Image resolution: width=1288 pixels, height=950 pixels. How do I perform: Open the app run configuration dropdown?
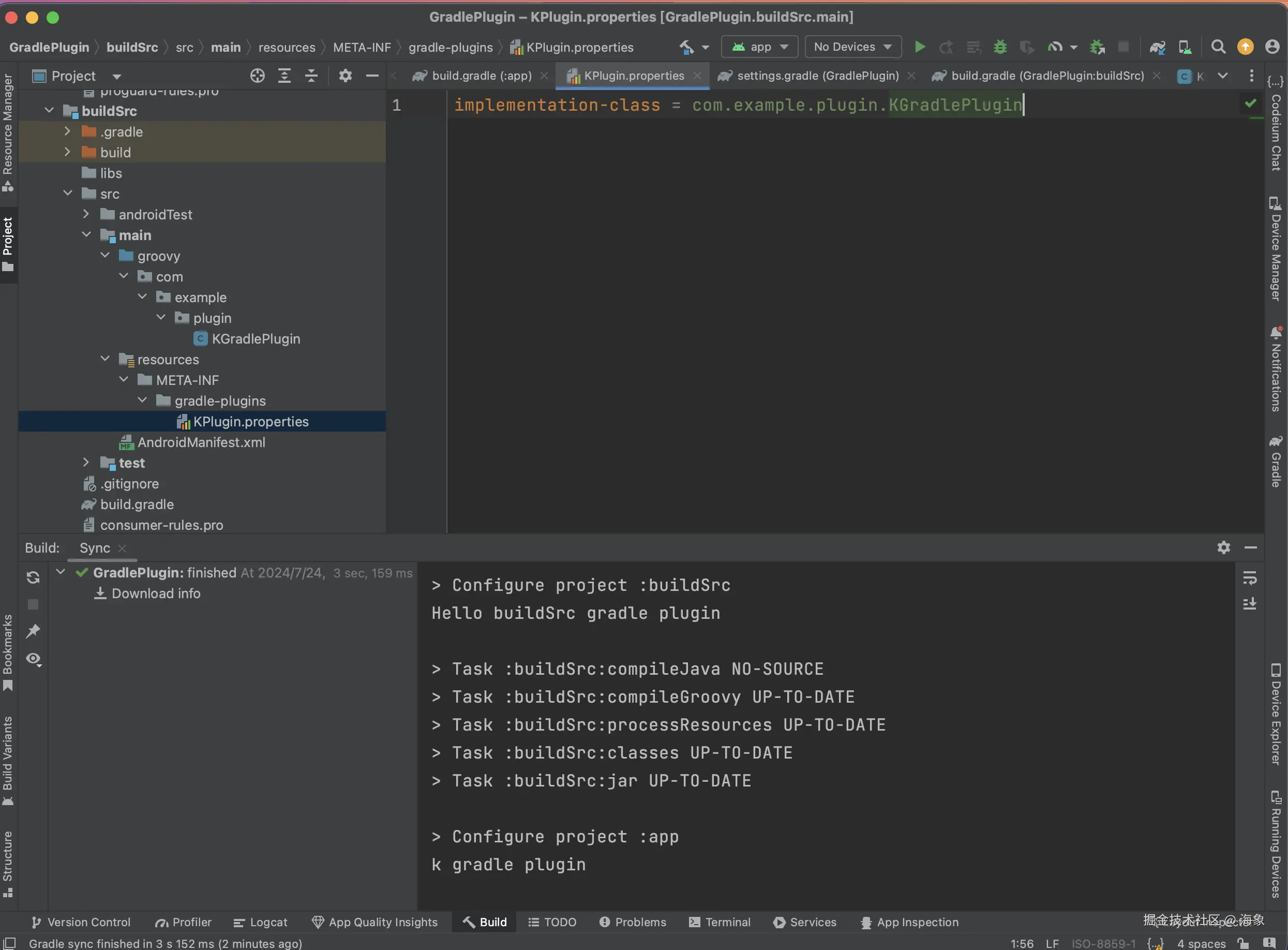point(759,47)
